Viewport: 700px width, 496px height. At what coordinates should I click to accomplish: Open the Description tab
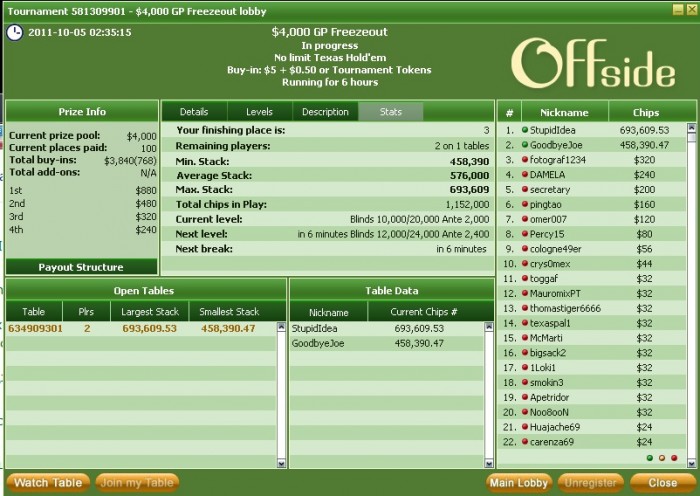coord(325,112)
